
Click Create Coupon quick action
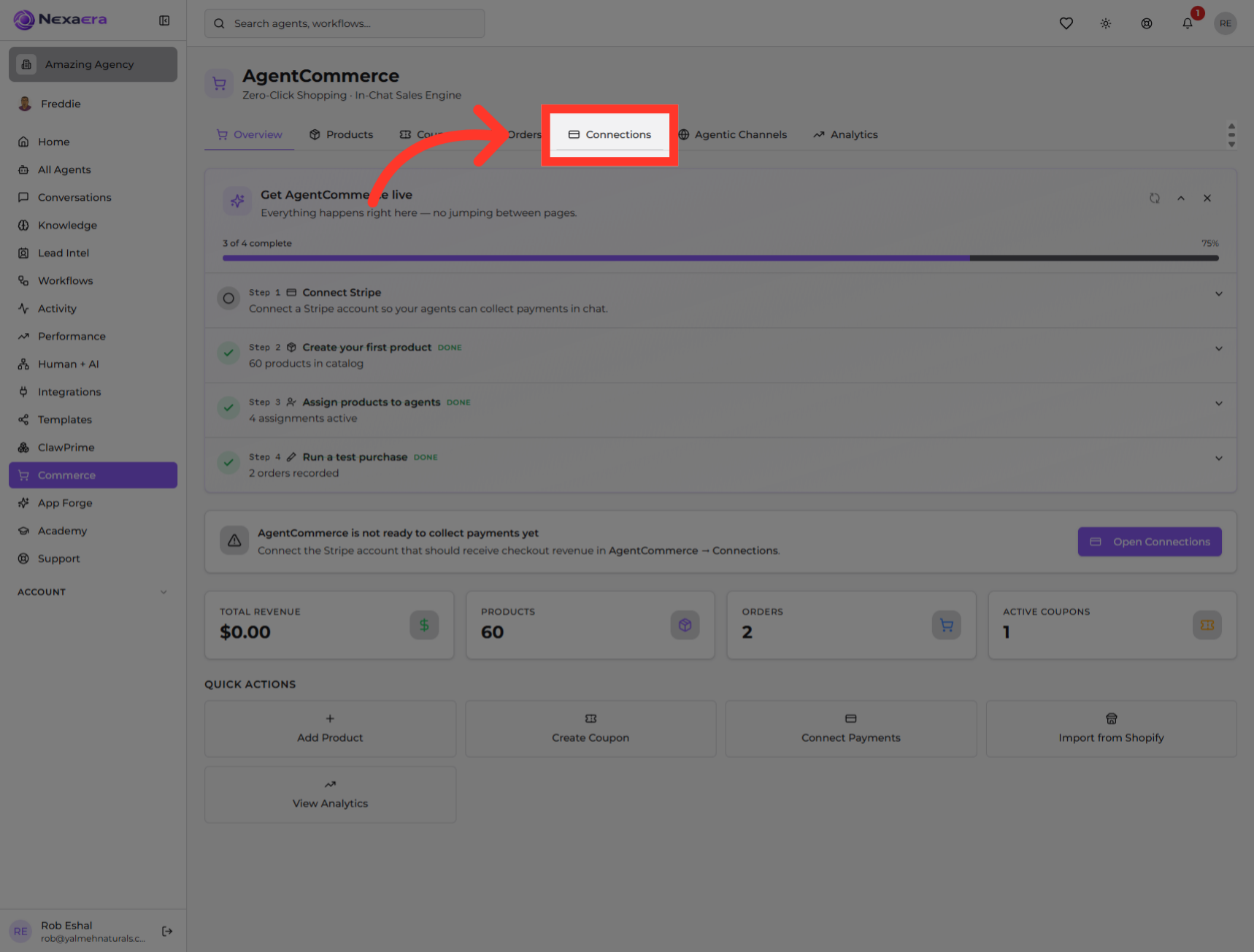pyautogui.click(x=591, y=729)
